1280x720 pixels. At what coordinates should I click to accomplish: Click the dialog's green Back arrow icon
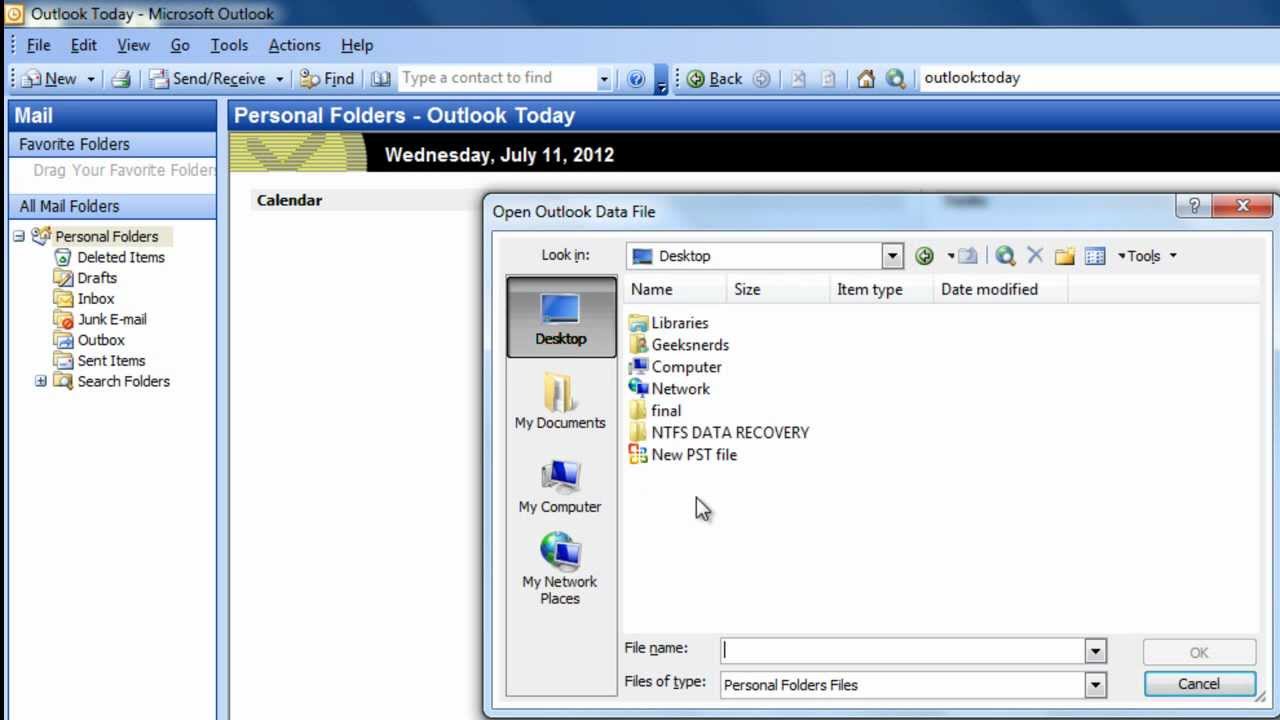(x=924, y=256)
